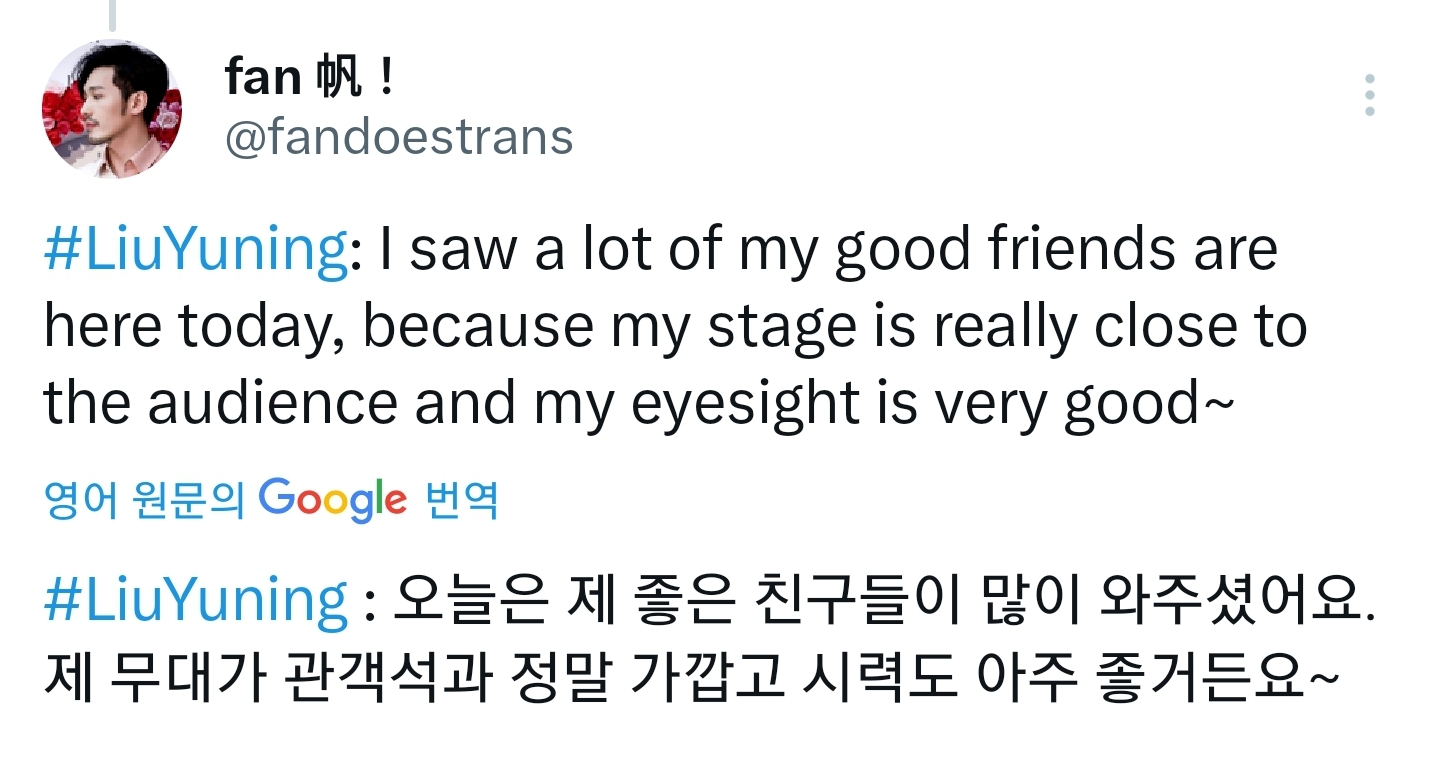This screenshot has width=1440, height=757.
Task: Open the fan 帆 profile picture
Action: tap(112, 109)
